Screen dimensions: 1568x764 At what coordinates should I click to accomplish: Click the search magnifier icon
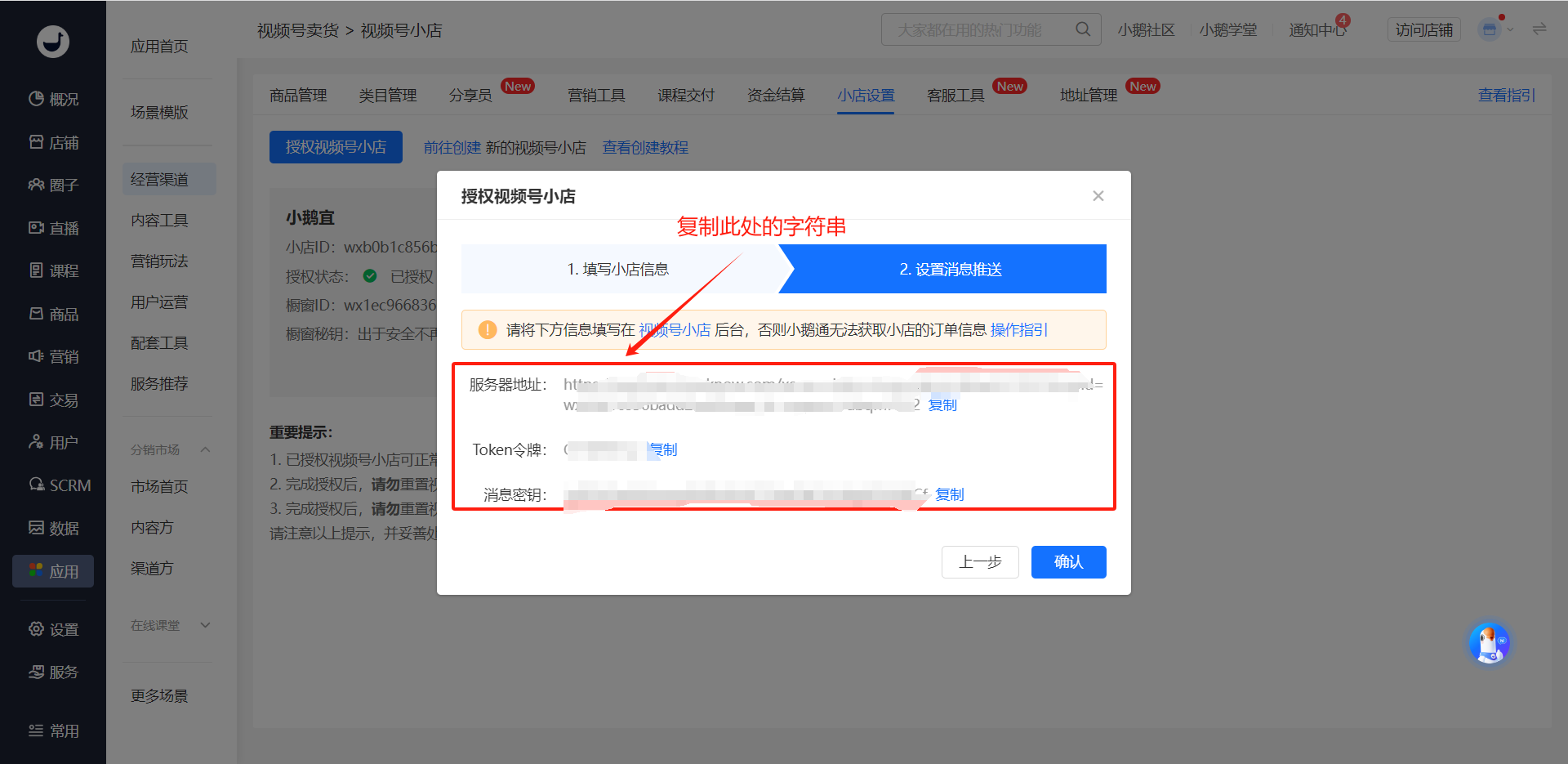1083,29
